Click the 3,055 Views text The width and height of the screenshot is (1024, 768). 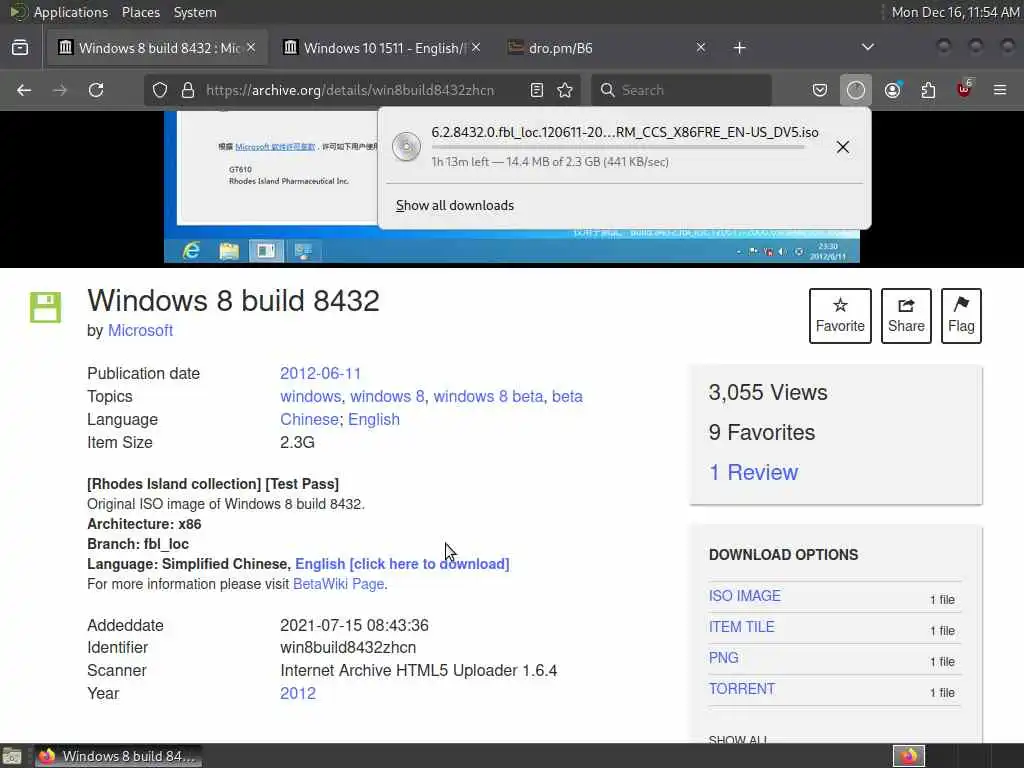767,392
